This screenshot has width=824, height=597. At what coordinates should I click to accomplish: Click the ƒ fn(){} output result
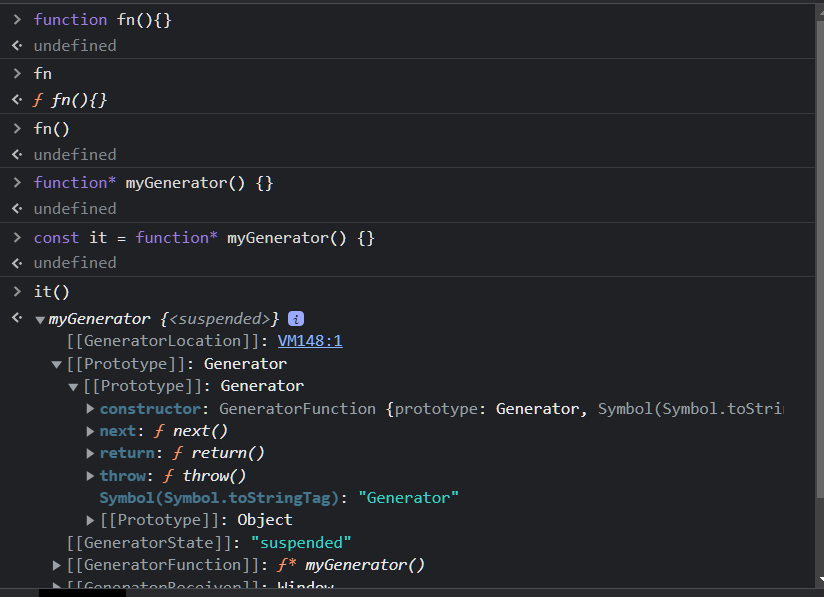[x=70, y=100]
